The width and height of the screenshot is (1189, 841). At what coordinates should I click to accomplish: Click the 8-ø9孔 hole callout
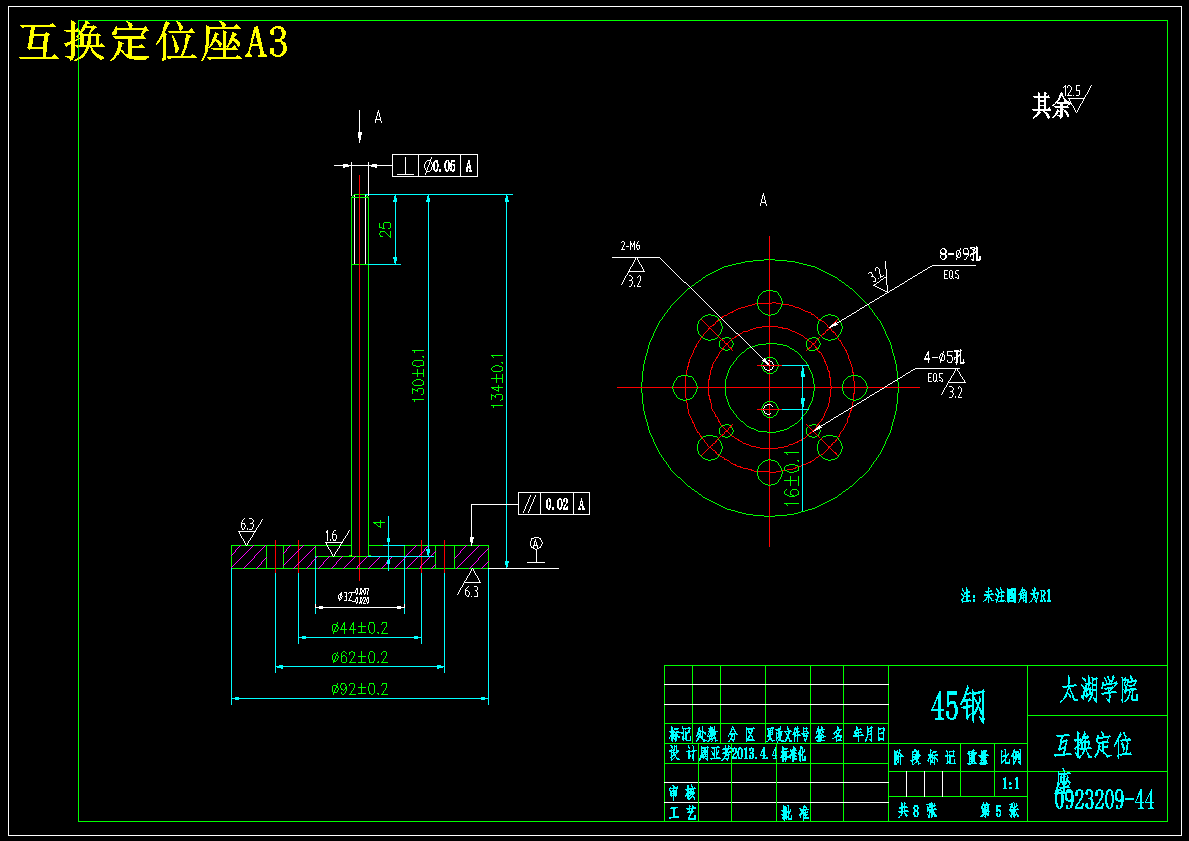pos(959,255)
